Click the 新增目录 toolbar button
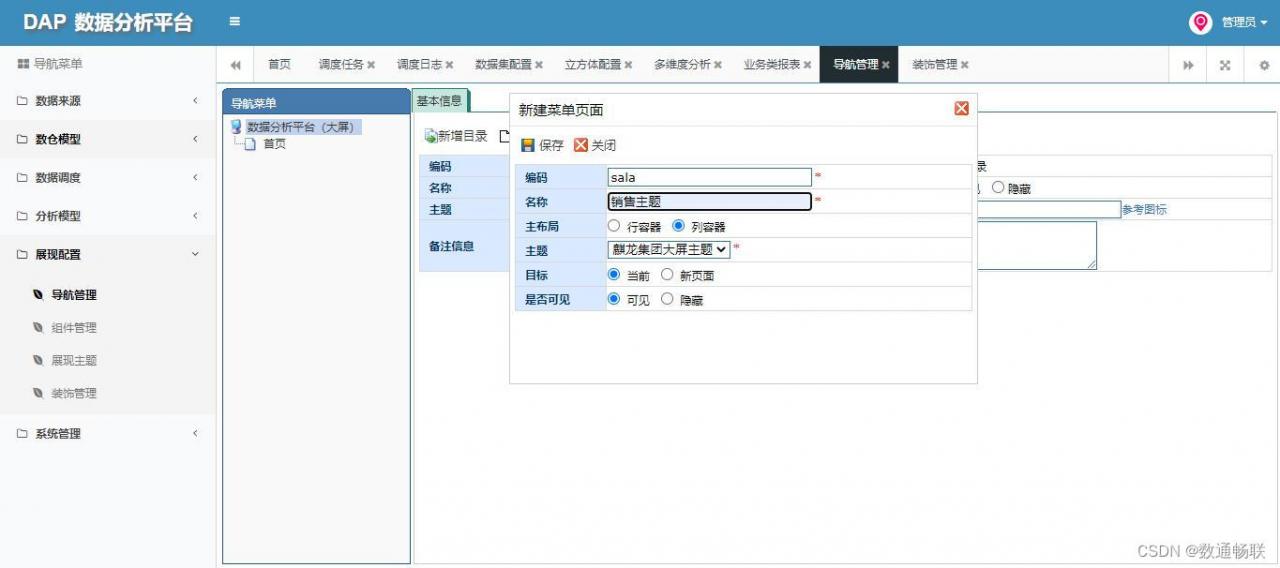The image size is (1280, 568). [456, 136]
